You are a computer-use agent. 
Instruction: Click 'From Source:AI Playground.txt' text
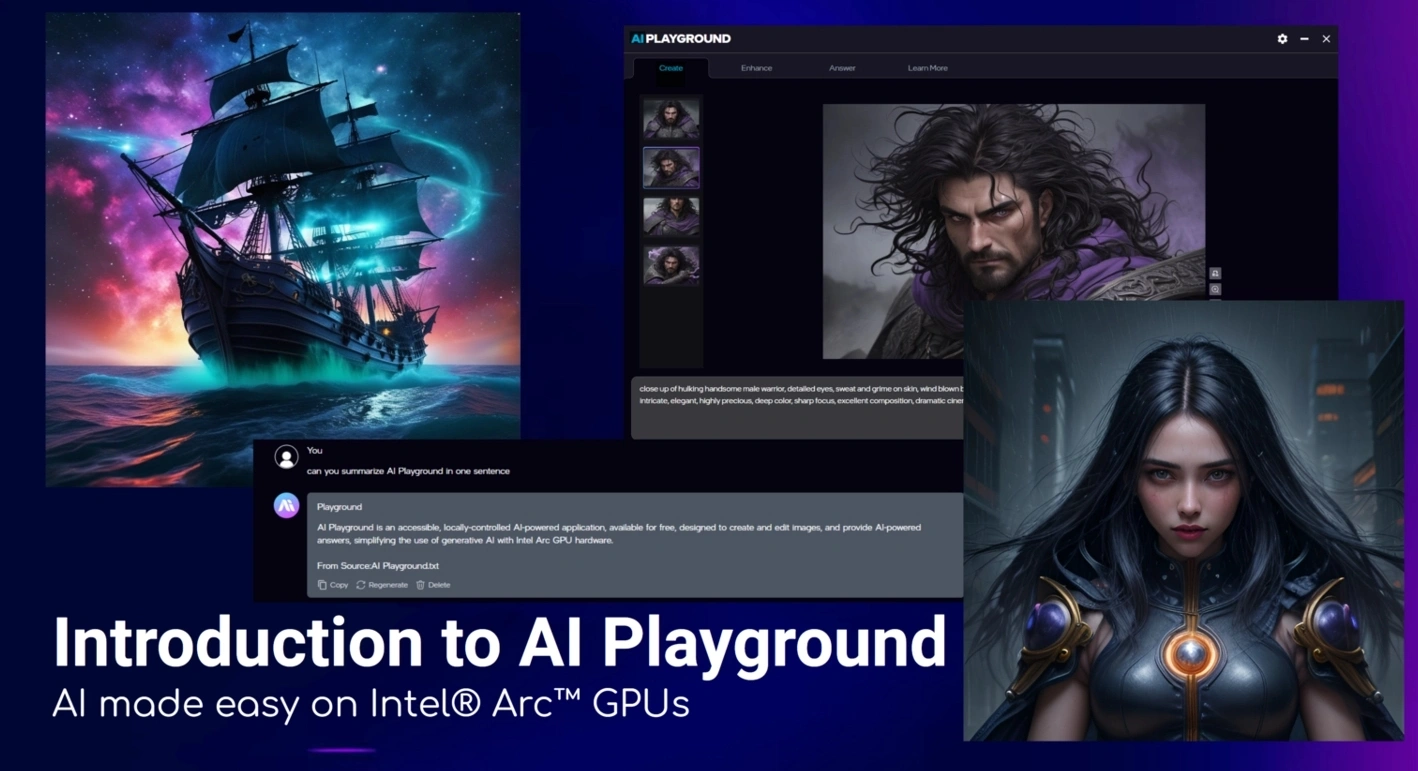click(378, 566)
